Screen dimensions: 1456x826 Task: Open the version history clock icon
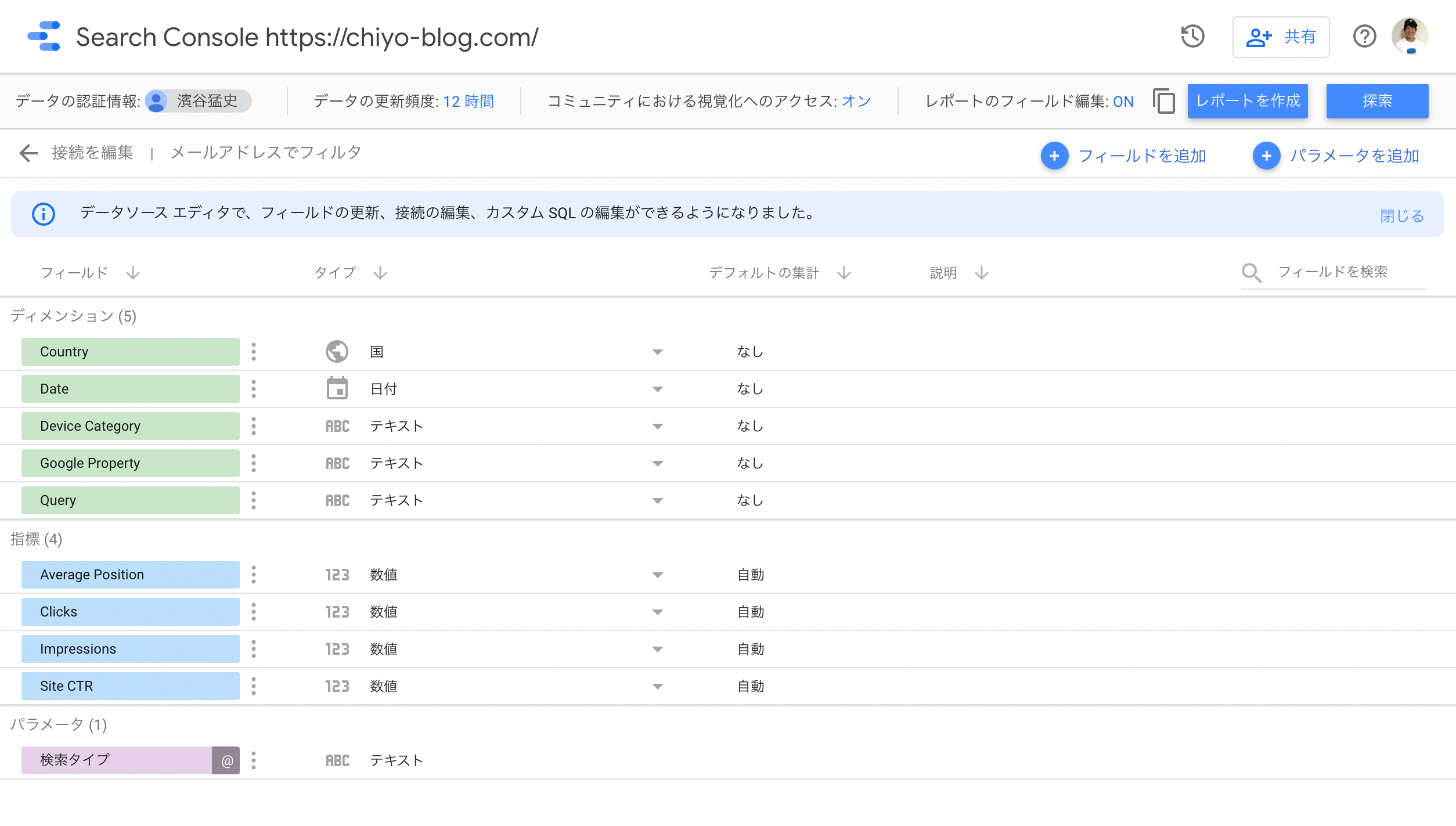click(1192, 37)
